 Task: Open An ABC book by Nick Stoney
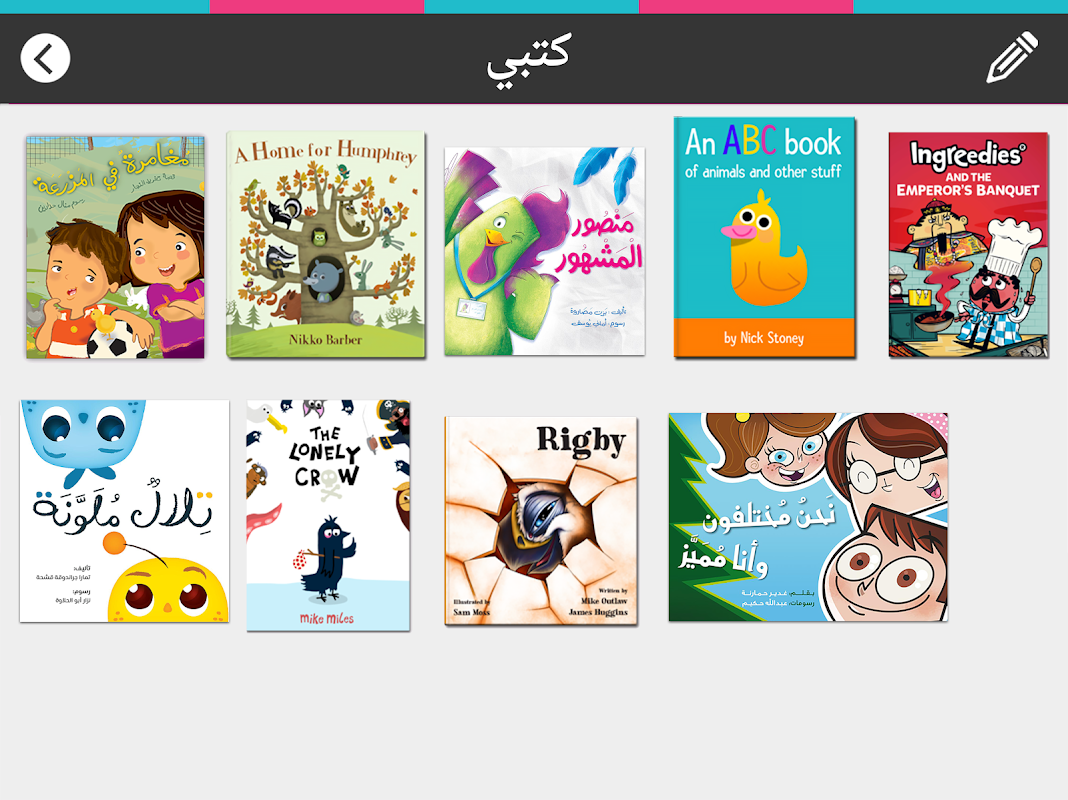(x=764, y=237)
